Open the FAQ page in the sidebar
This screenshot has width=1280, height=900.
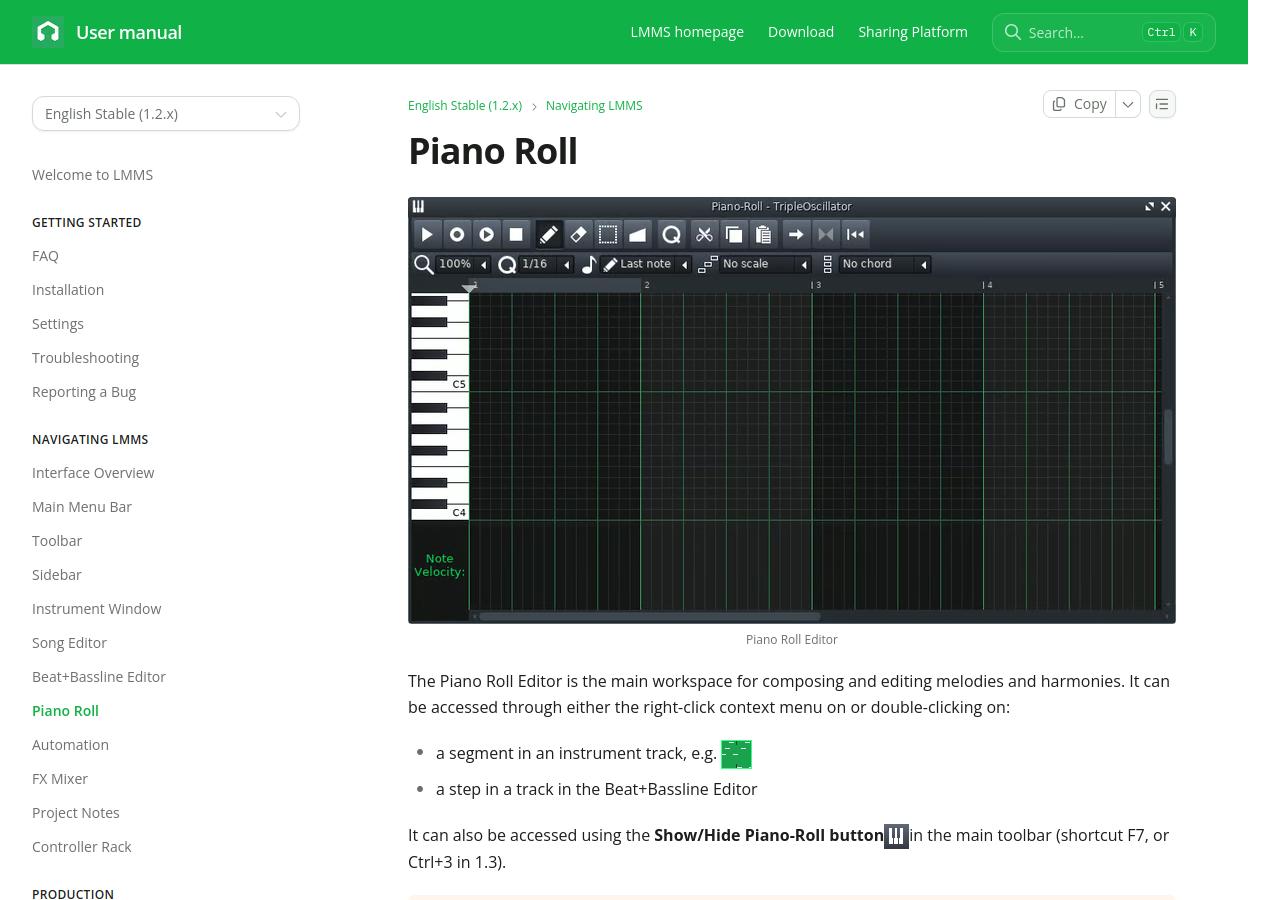pos(45,256)
